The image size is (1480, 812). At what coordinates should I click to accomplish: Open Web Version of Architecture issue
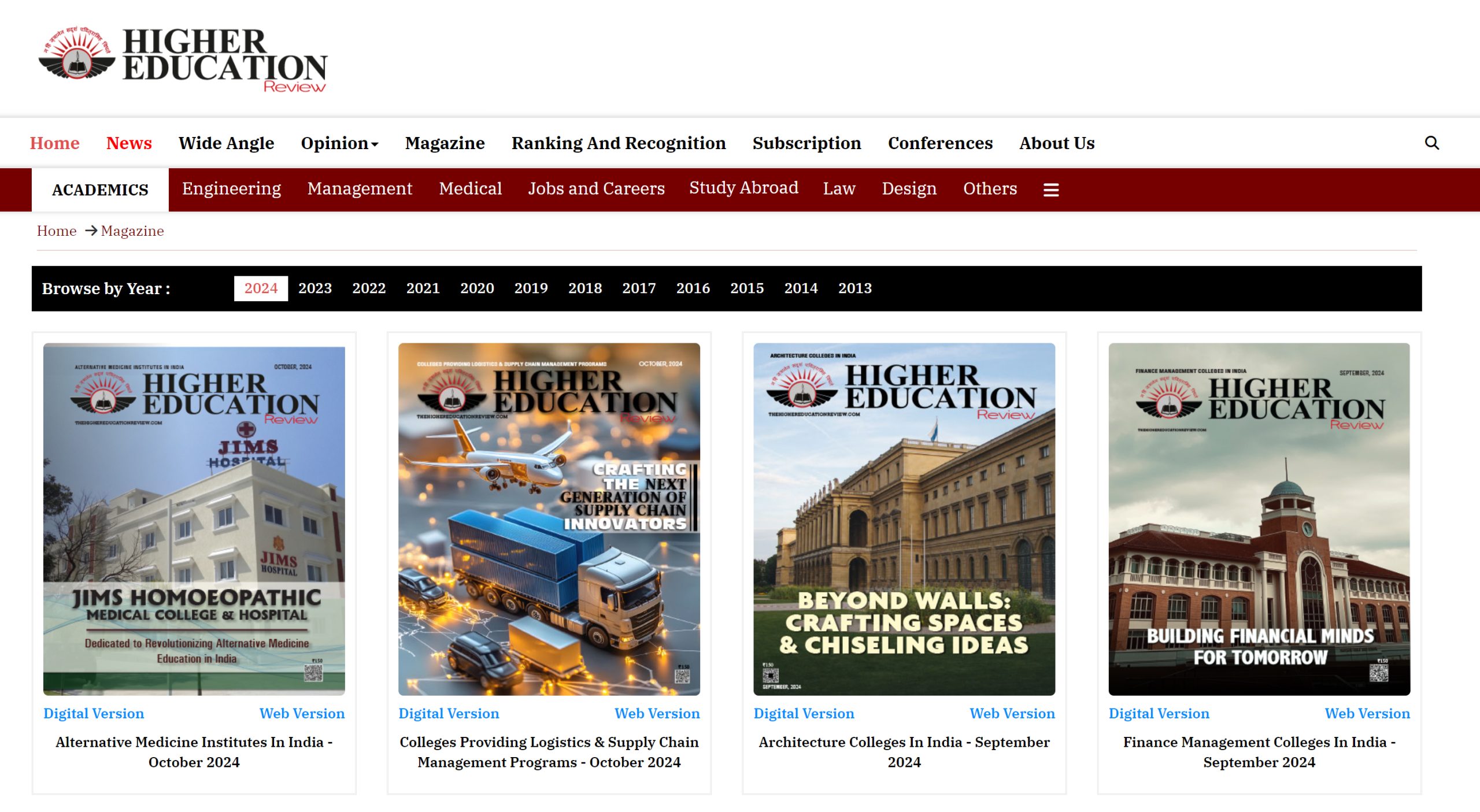pyautogui.click(x=1012, y=714)
